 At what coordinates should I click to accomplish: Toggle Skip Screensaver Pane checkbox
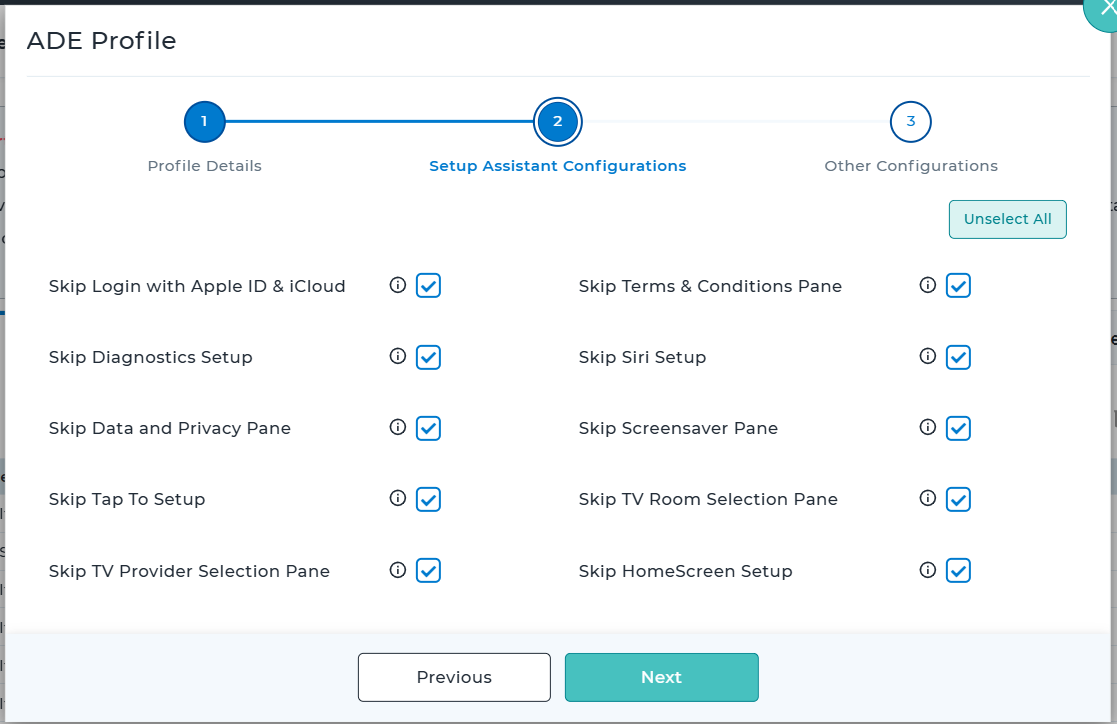958,428
